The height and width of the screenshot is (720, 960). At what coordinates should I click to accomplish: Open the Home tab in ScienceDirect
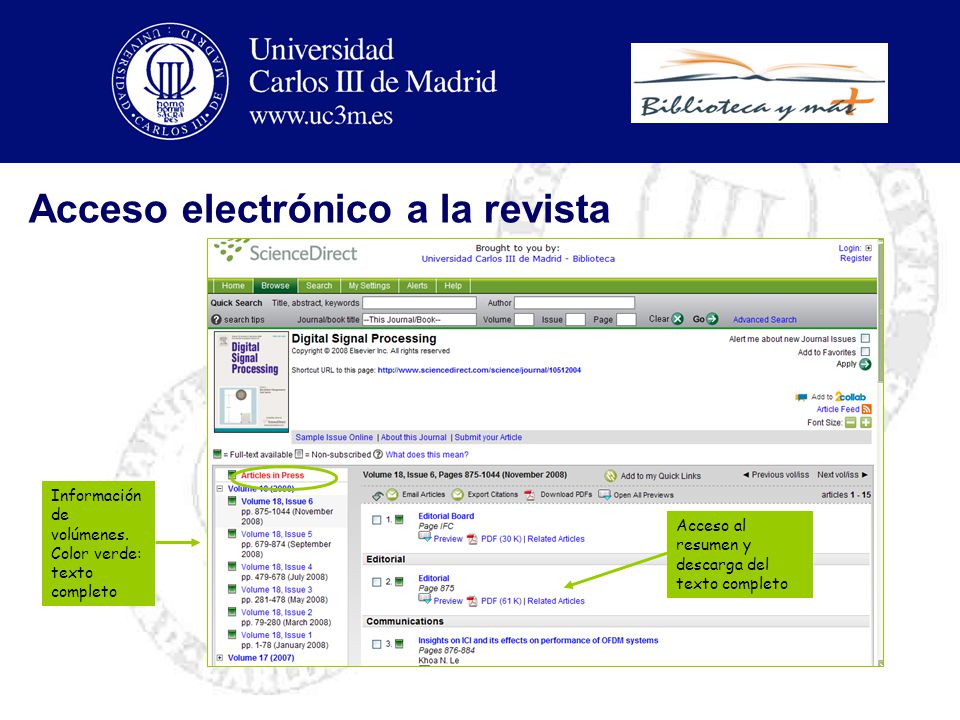pos(233,286)
